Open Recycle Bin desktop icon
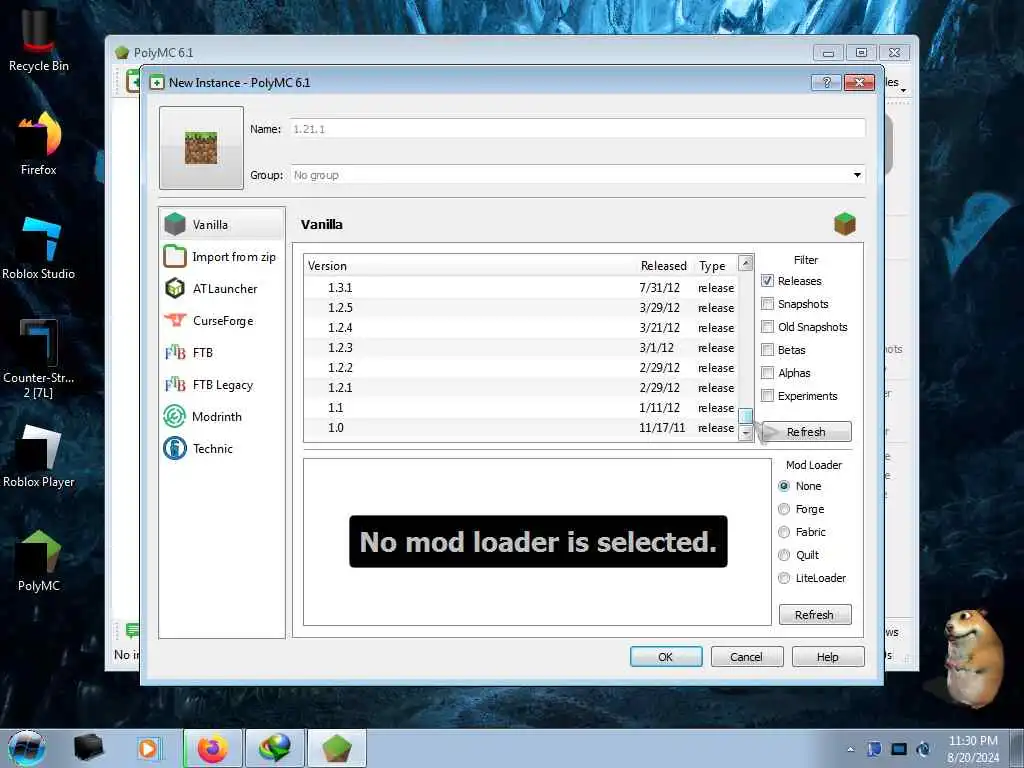The width and height of the screenshot is (1024, 768). (39, 39)
